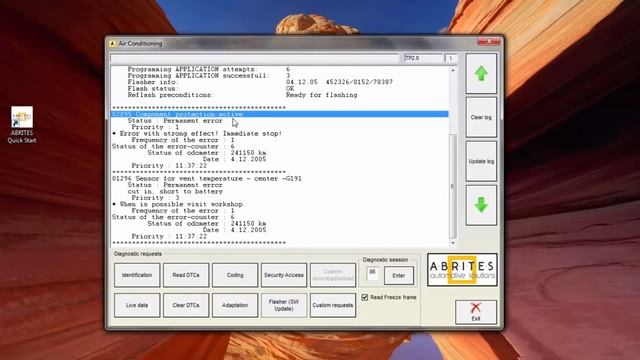The height and width of the screenshot is (360, 640).
Task: Click the log vertical scrollbar thumb
Action: (x=453, y=187)
